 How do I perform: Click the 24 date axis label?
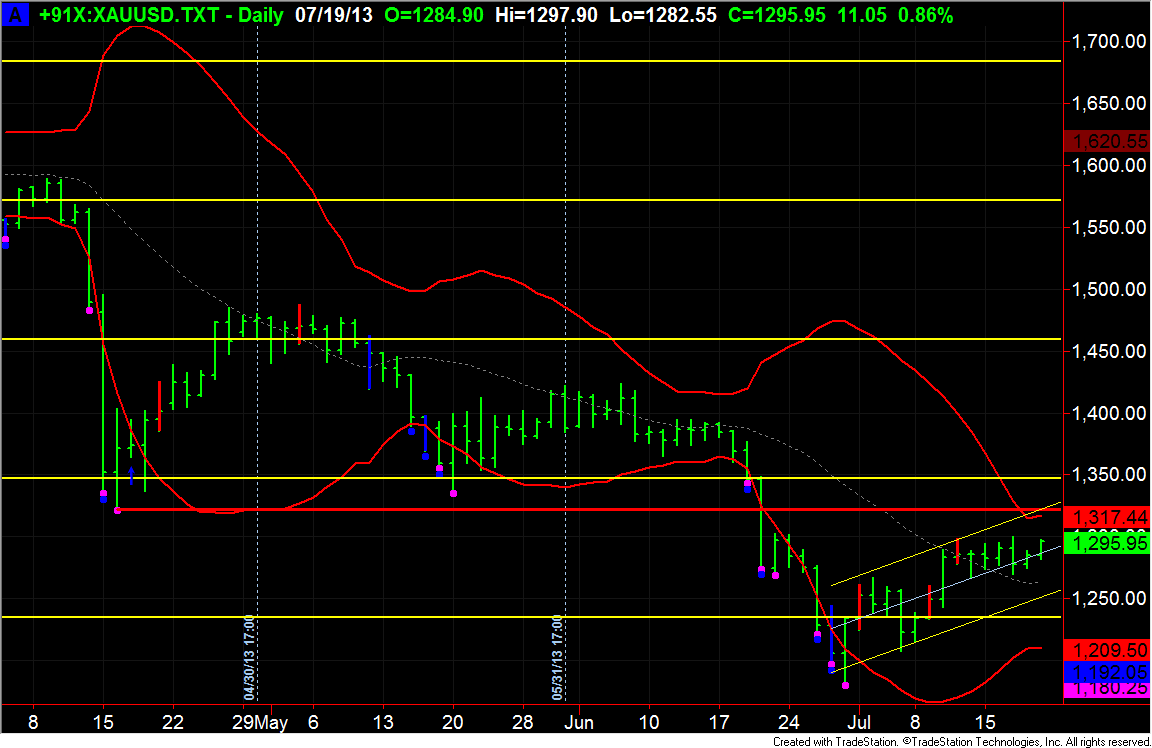(788, 722)
